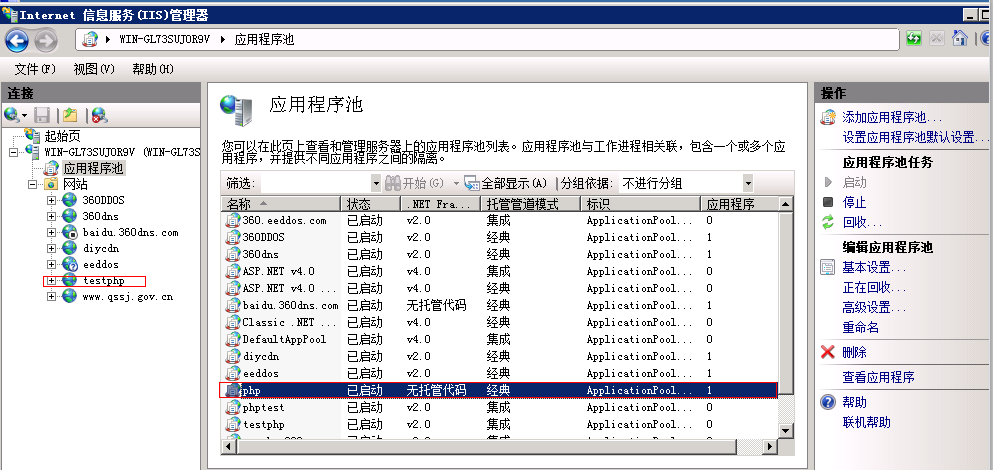Click the Delete connection icon in the Connections toolbar
993x470 pixels.
coord(99,115)
